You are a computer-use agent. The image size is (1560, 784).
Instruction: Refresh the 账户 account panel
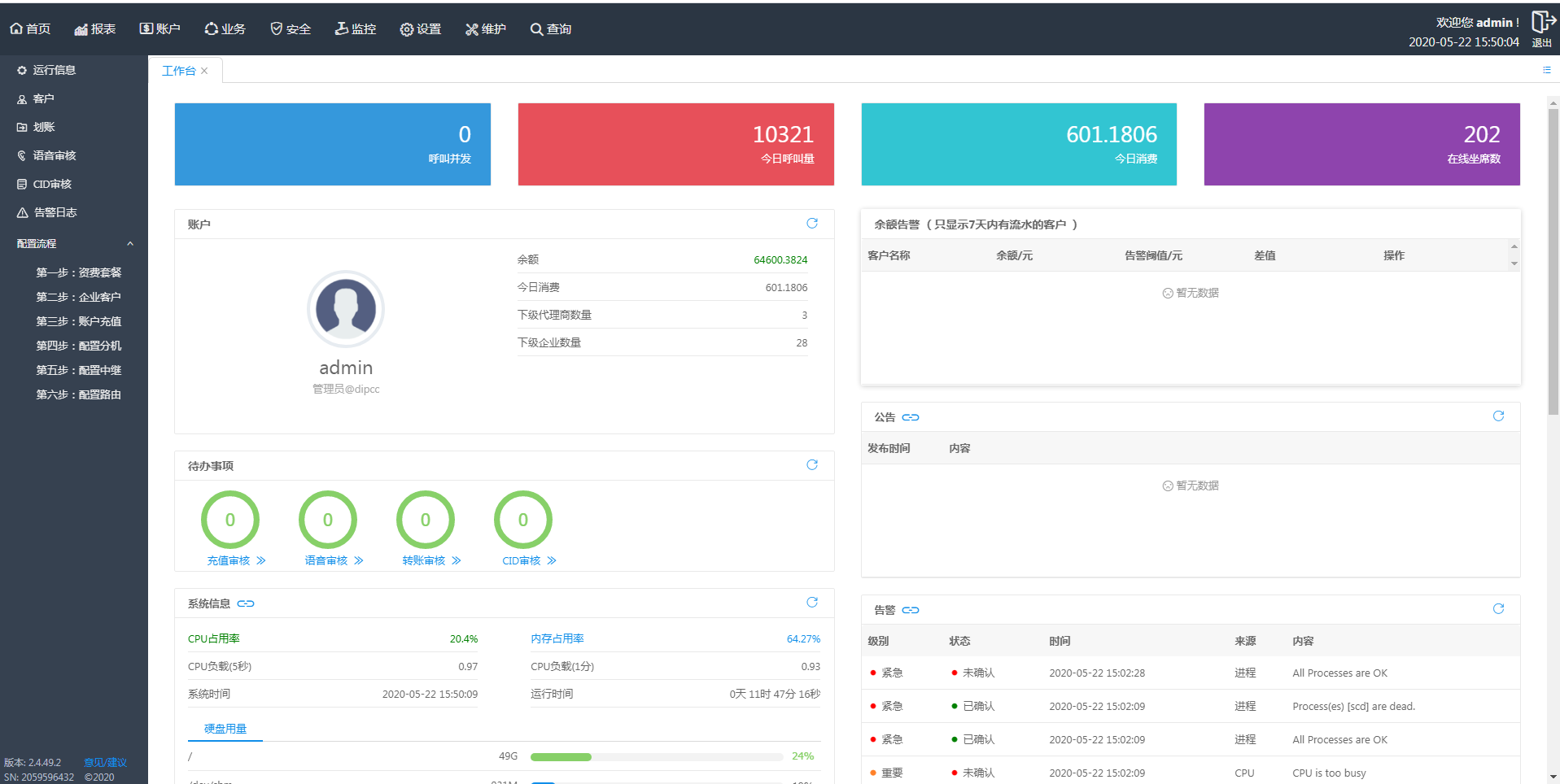click(x=811, y=224)
